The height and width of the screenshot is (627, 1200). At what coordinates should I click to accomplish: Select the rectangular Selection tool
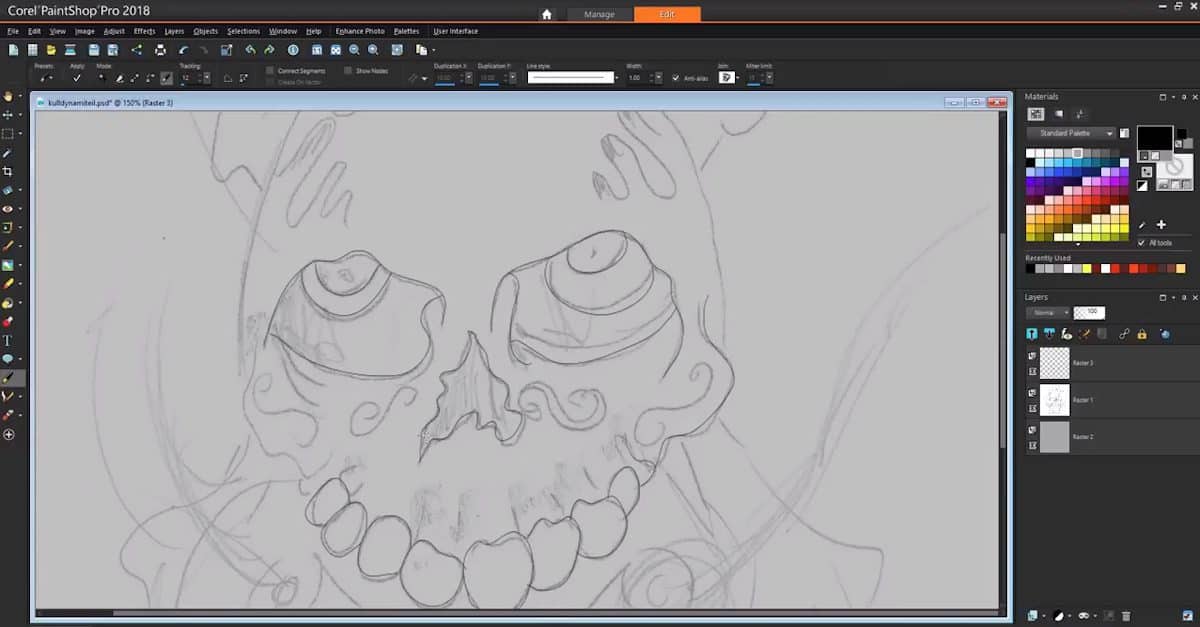(x=8, y=133)
